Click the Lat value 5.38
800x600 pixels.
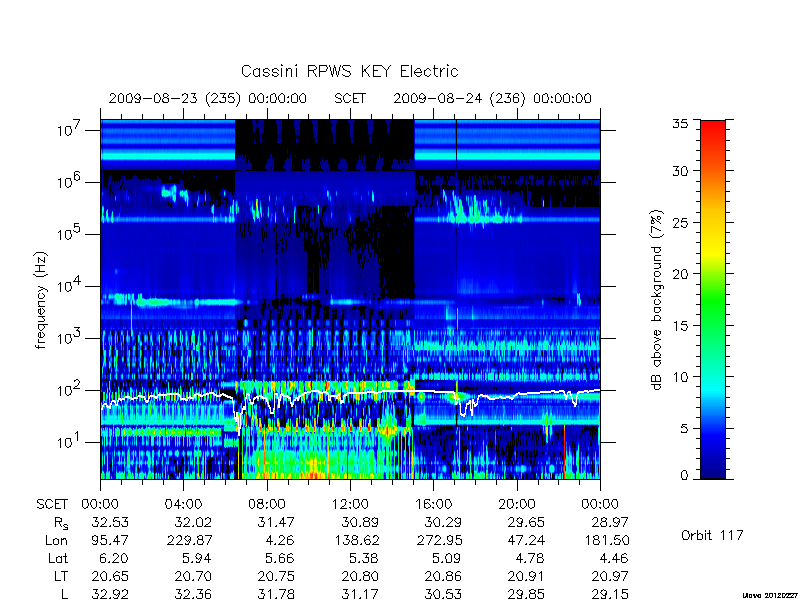pos(364,559)
